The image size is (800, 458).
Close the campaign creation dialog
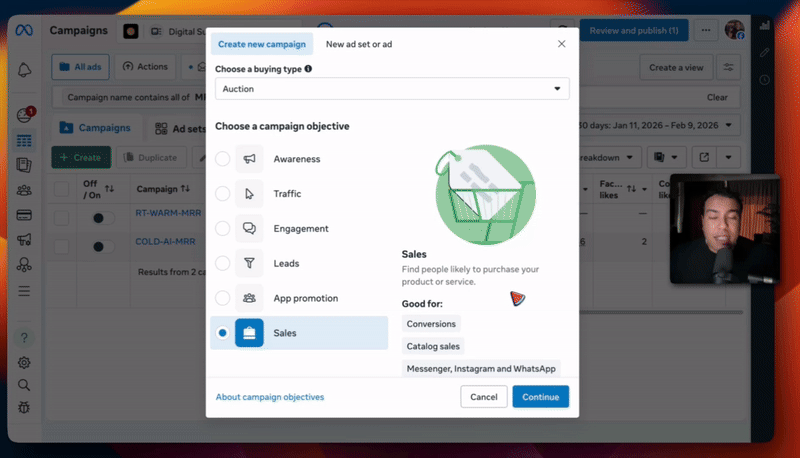click(561, 44)
